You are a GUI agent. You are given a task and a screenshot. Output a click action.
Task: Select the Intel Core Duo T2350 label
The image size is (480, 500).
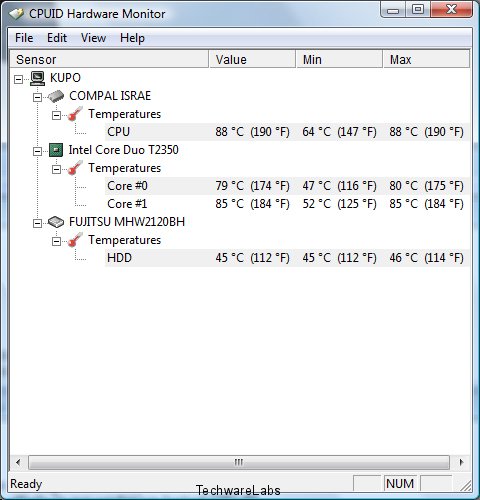pyautogui.click(x=123, y=150)
